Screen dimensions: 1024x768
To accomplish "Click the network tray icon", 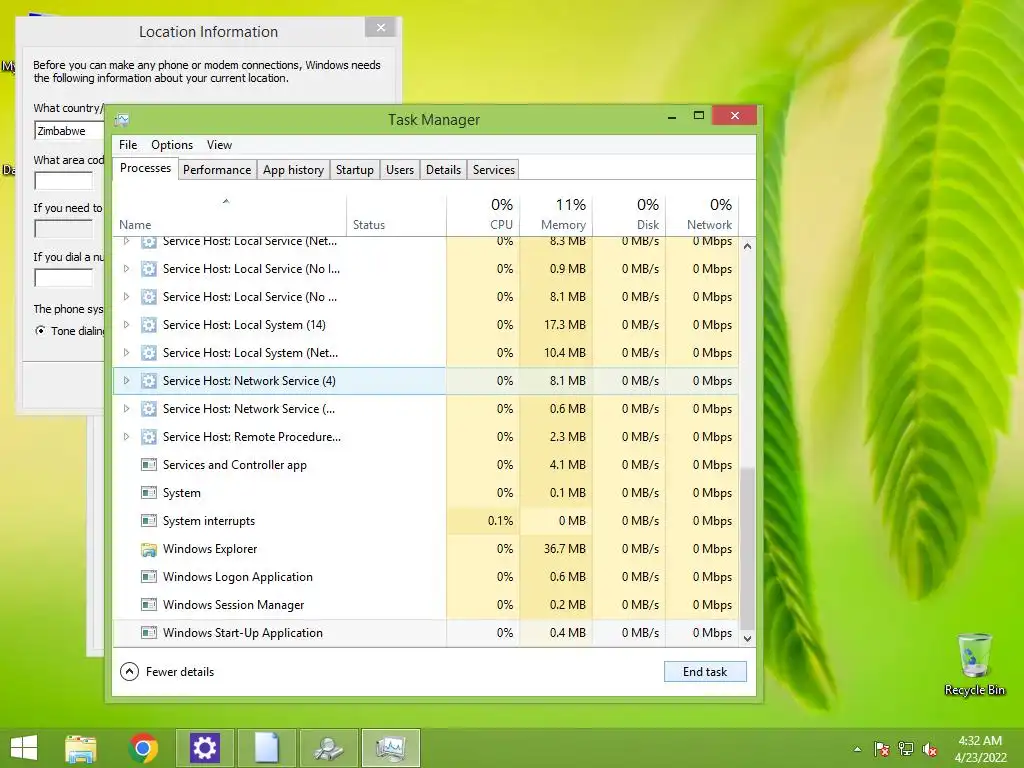I will click(906, 749).
